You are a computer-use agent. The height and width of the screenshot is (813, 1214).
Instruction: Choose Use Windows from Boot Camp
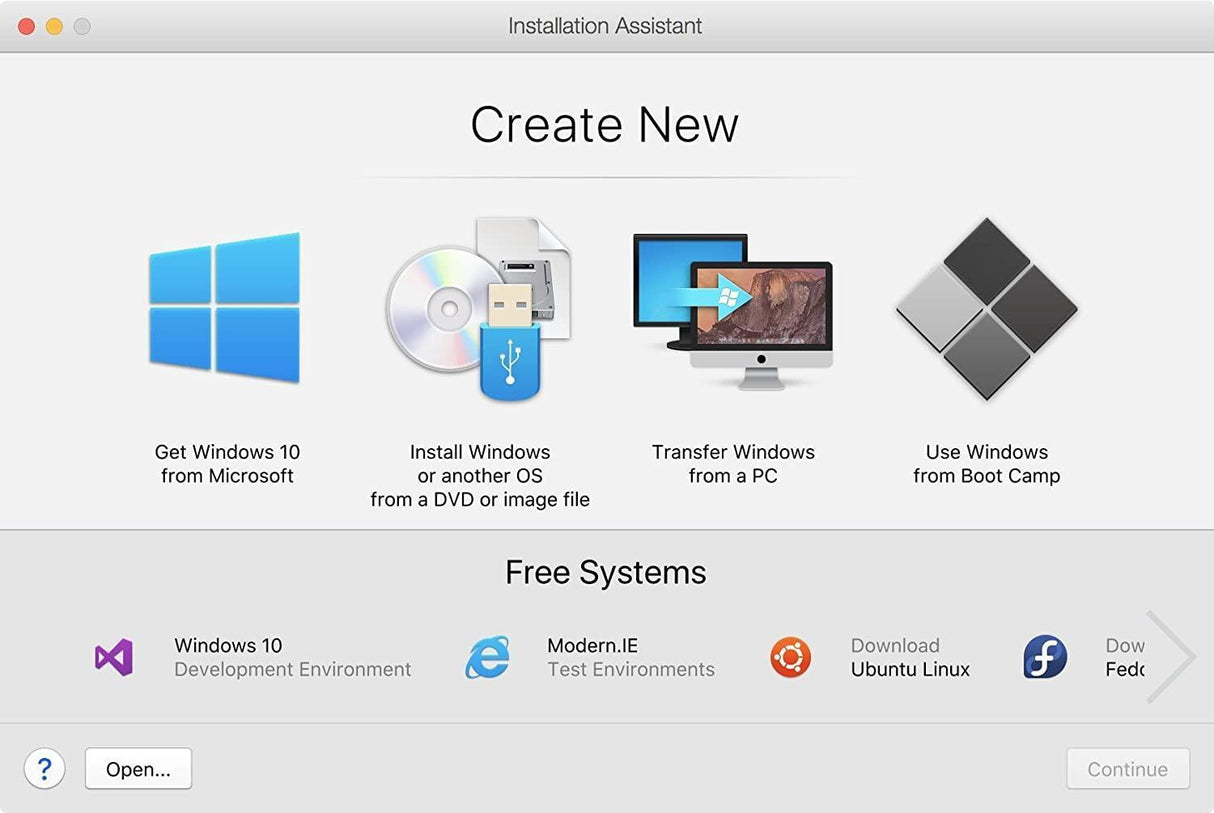[x=986, y=464]
